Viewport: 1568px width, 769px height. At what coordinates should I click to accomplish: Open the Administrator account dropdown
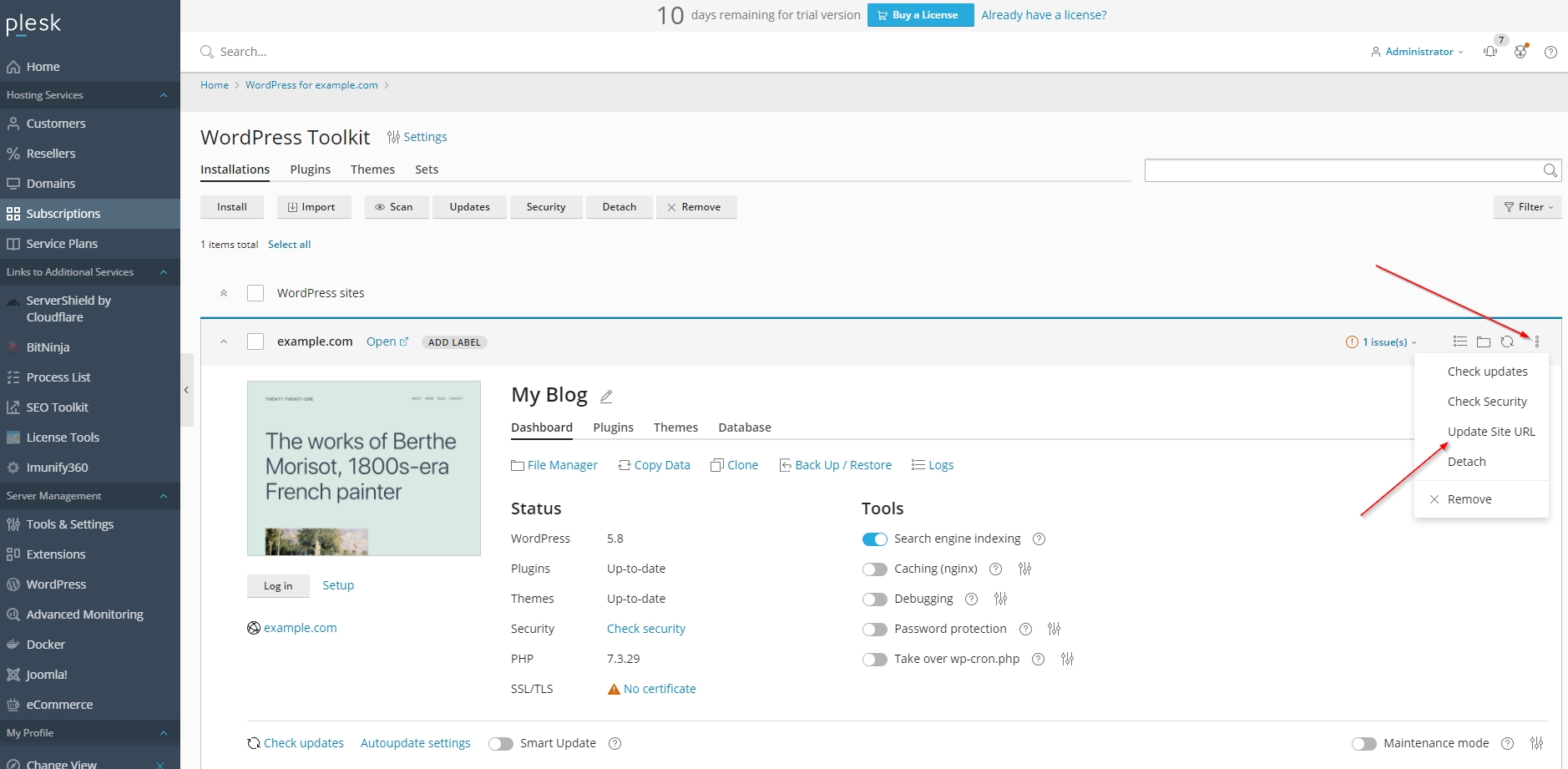pyautogui.click(x=1418, y=52)
